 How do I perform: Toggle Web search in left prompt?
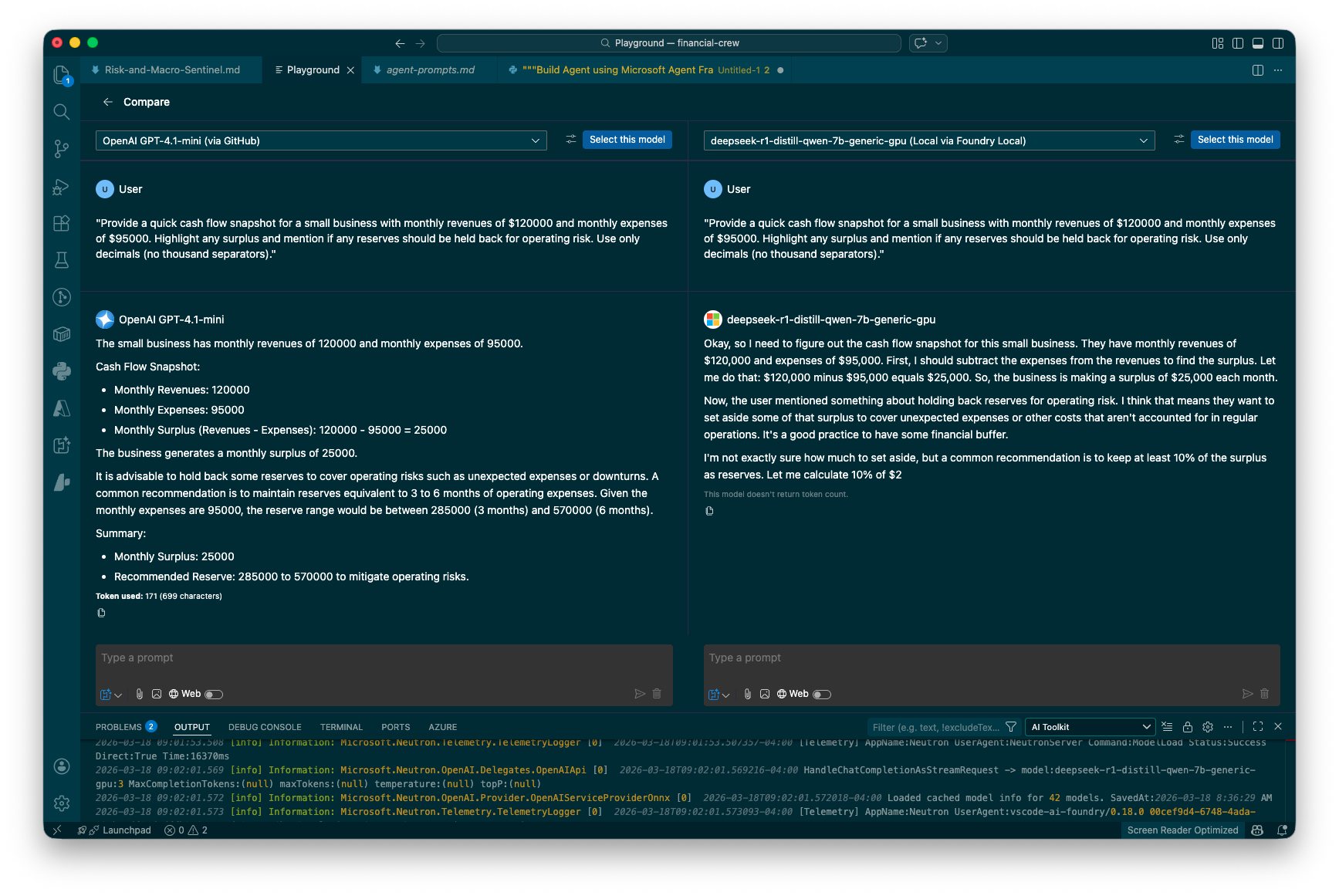click(214, 695)
